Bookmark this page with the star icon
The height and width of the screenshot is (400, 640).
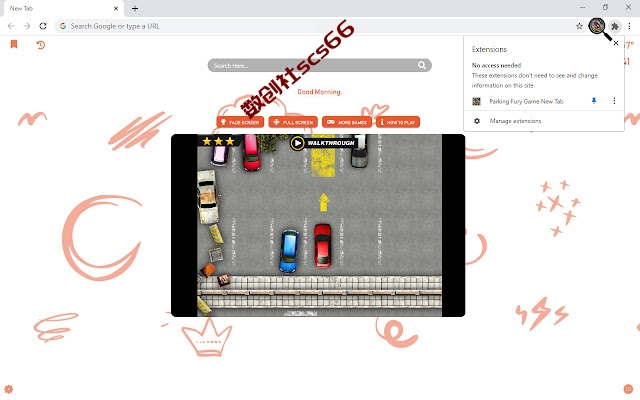[x=579, y=26]
